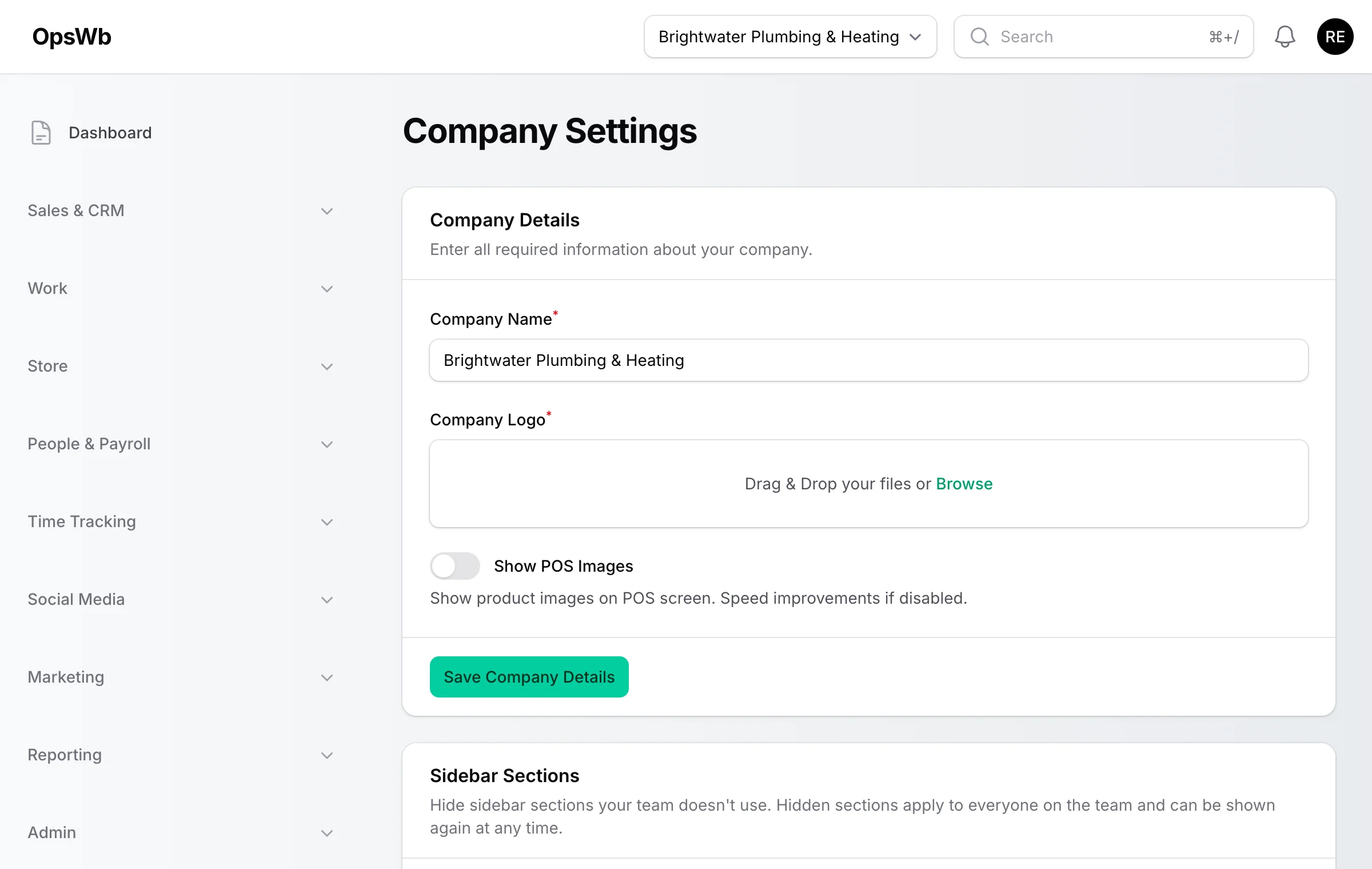The image size is (1372, 869).
Task: Select Social Media sidebar label
Action: point(76,599)
